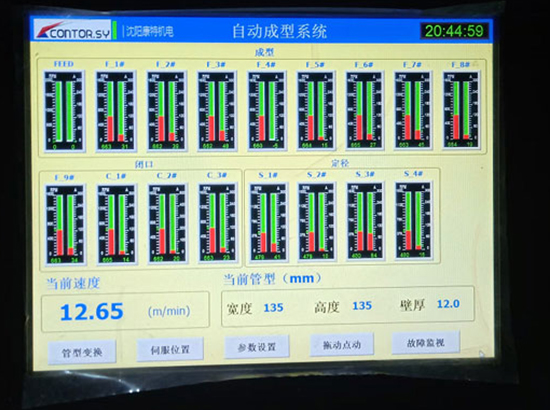Select the F_9# motor gauge
The image size is (550, 410).
pos(65,225)
